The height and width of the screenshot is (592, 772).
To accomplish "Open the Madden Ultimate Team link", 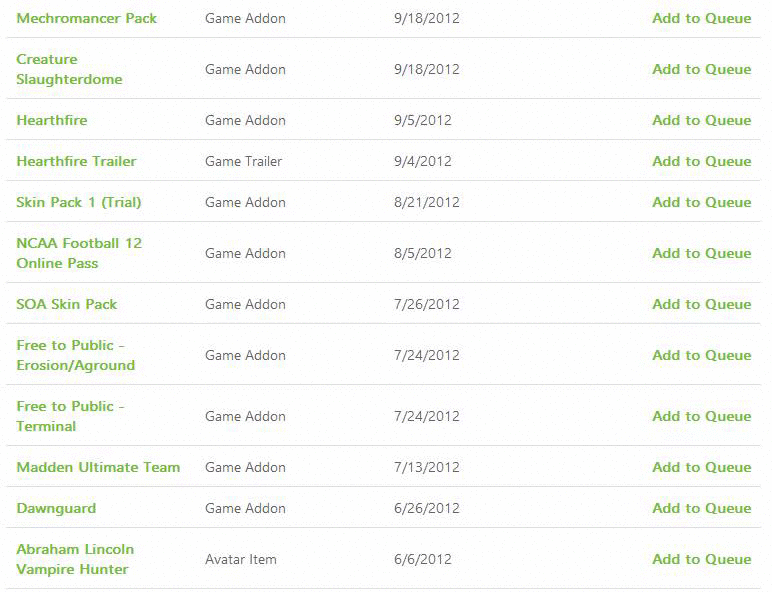I will [x=98, y=467].
